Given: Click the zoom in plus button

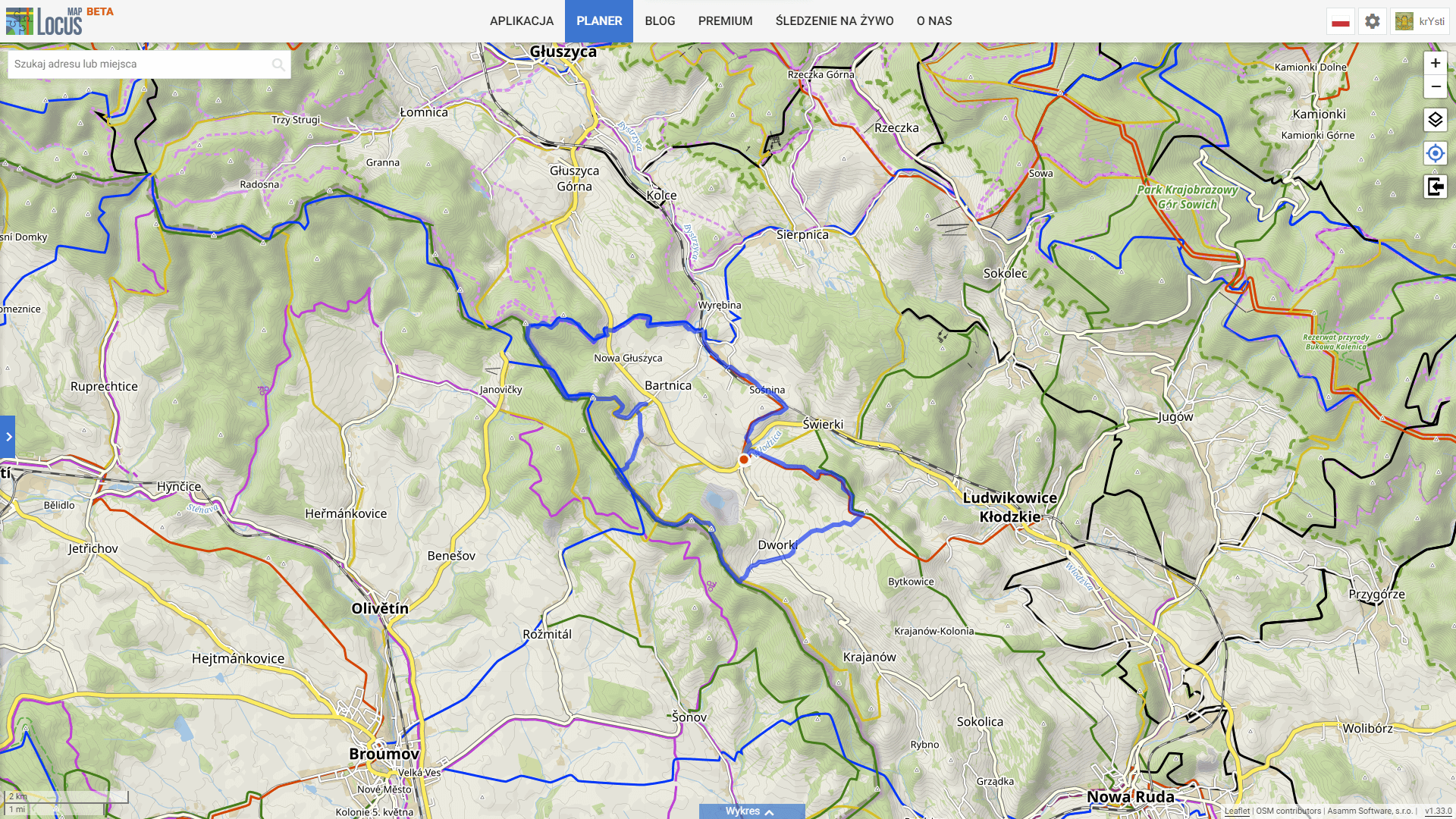Looking at the screenshot, I should coord(1435,64).
